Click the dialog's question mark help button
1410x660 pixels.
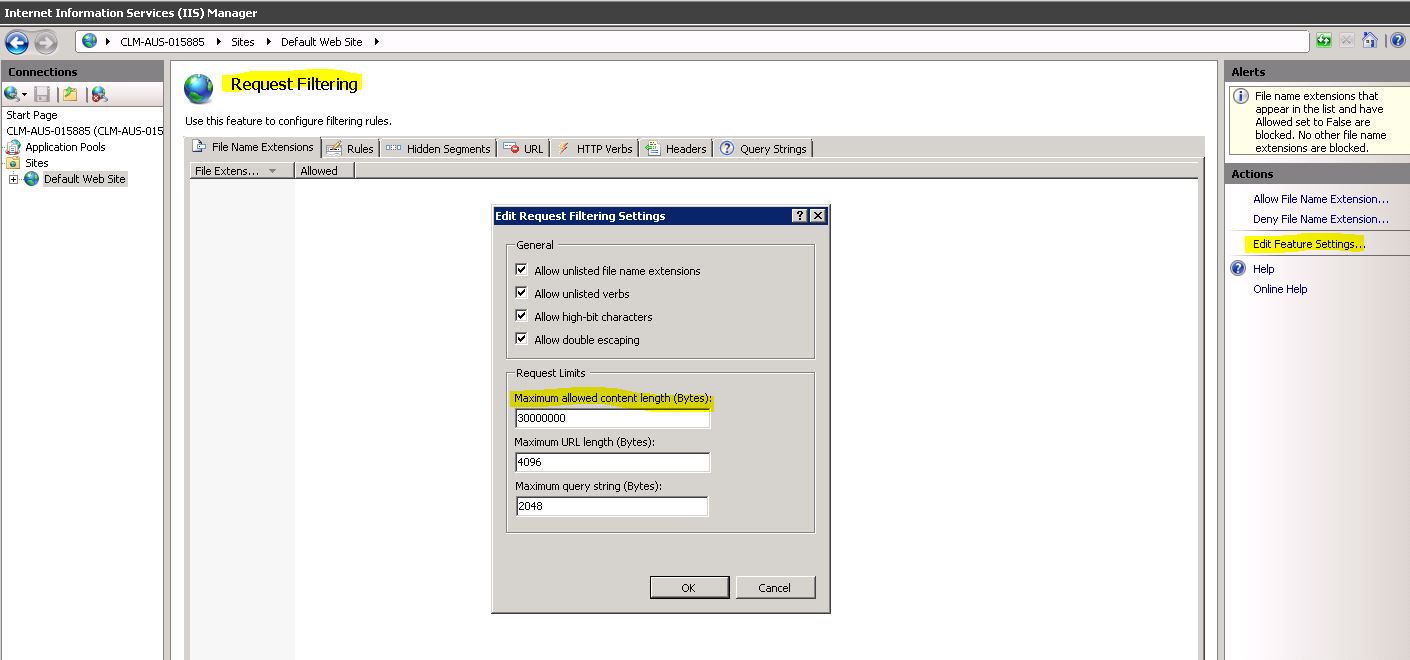point(799,216)
